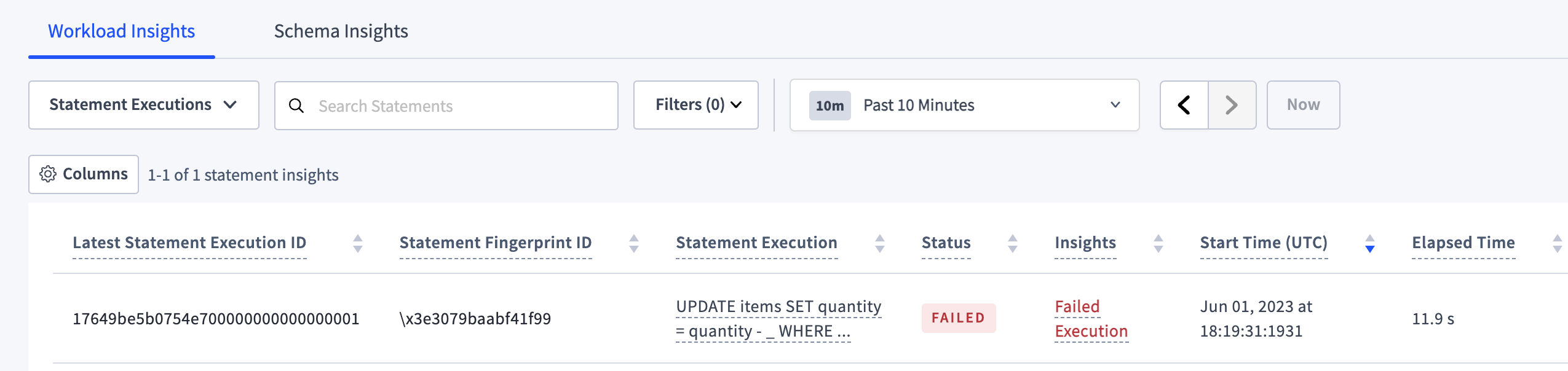Click the gear icon on the Columns button
This screenshot has width=1568, height=371.
(x=49, y=174)
